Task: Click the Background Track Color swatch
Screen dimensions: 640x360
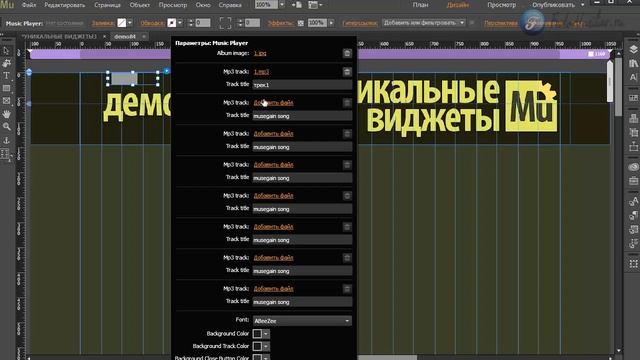Action: click(x=258, y=346)
